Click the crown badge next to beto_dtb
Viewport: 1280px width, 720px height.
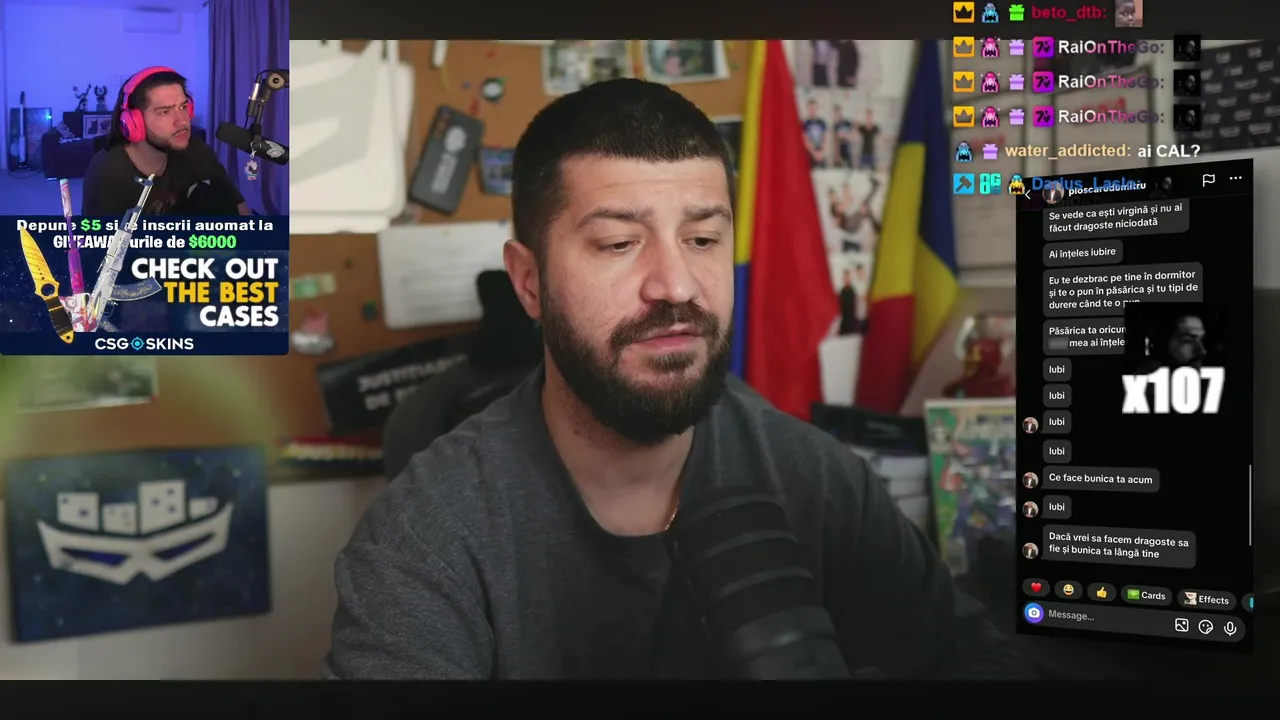[963, 13]
